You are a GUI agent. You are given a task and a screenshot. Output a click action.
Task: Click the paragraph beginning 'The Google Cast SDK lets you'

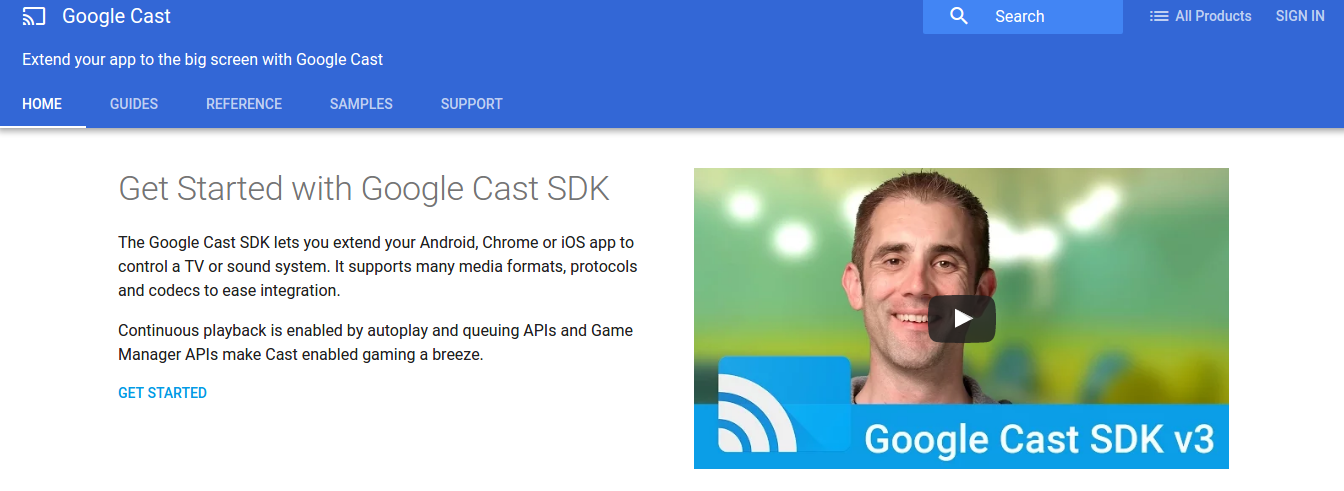tap(378, 267)
